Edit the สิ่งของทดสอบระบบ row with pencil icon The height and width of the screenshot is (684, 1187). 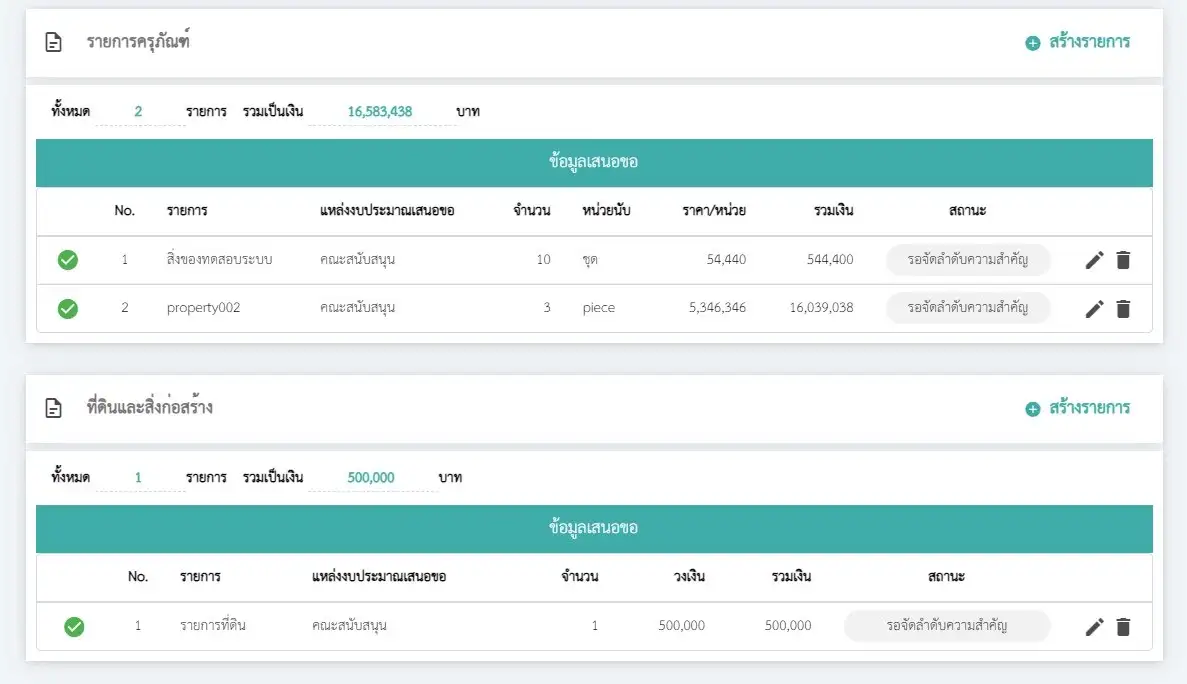point(1095,260)
